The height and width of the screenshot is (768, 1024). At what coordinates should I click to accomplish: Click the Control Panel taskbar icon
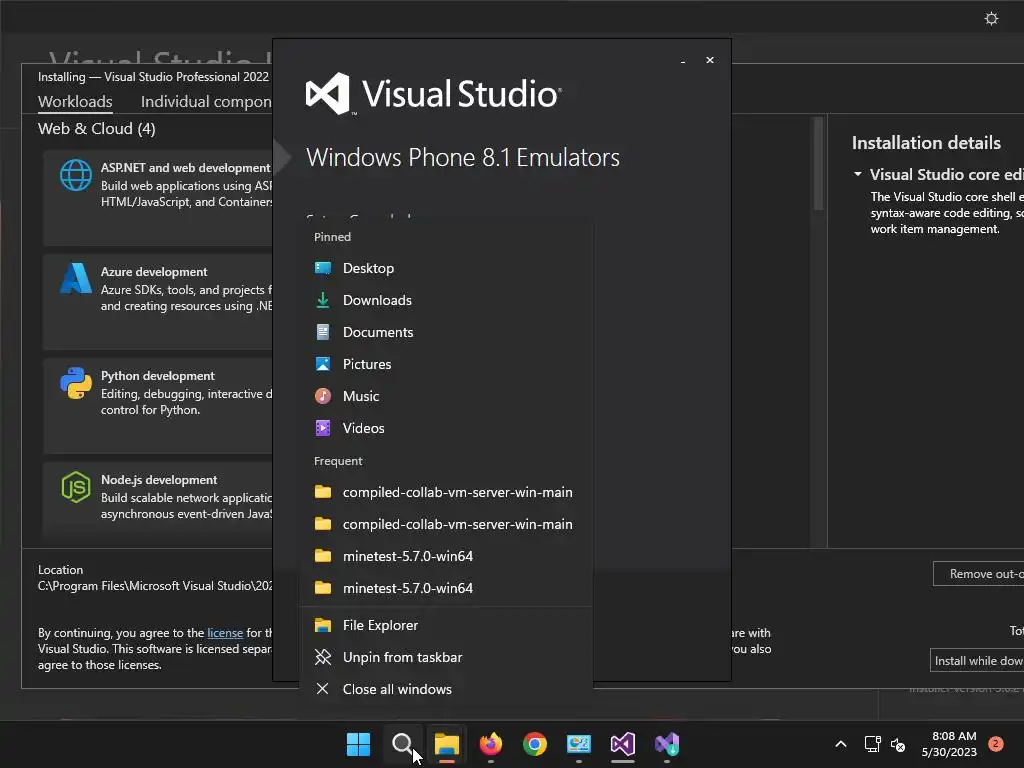[579, 744]
